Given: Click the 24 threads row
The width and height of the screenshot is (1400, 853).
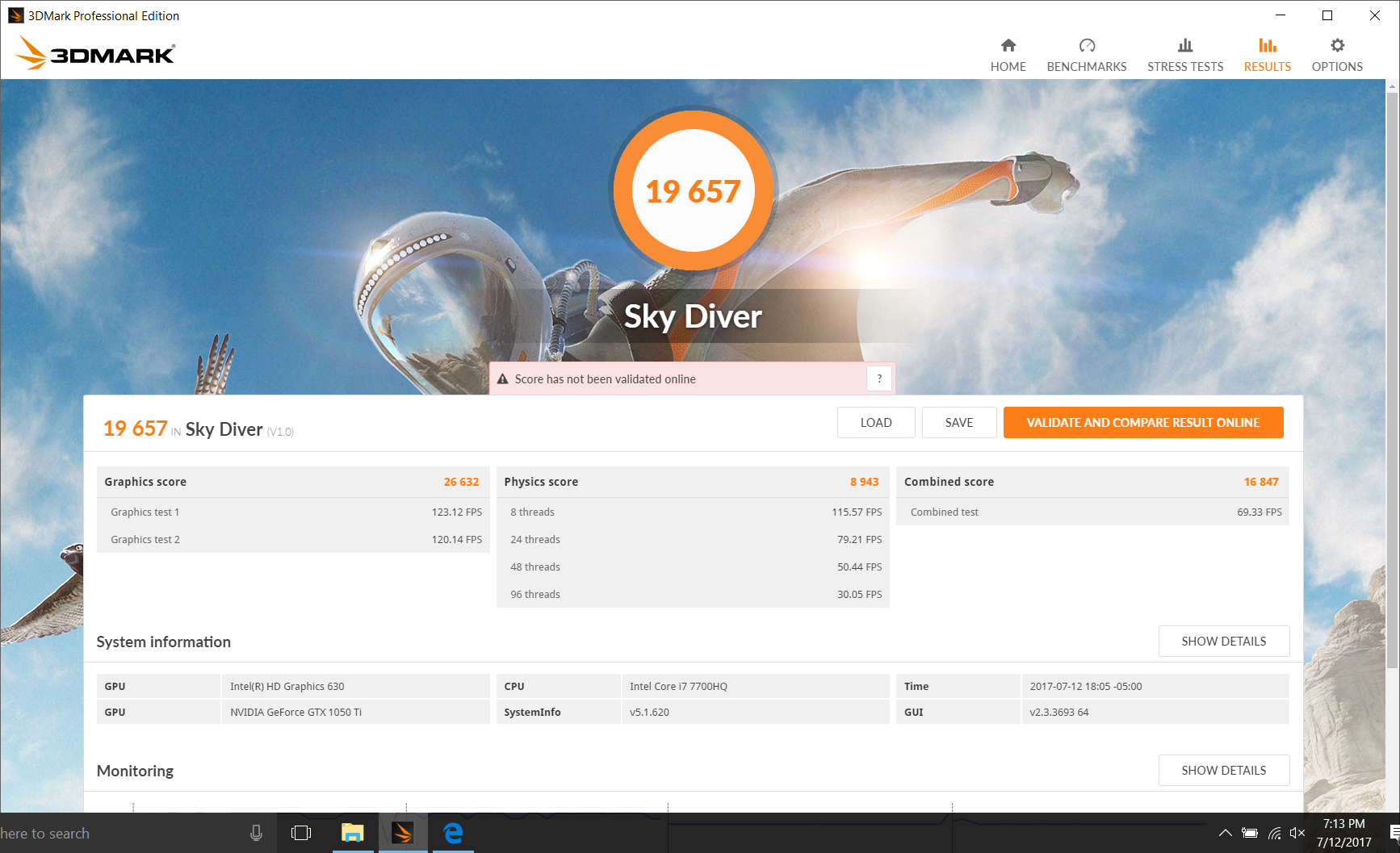Looking at the screenshot, I should coord(693,539).
